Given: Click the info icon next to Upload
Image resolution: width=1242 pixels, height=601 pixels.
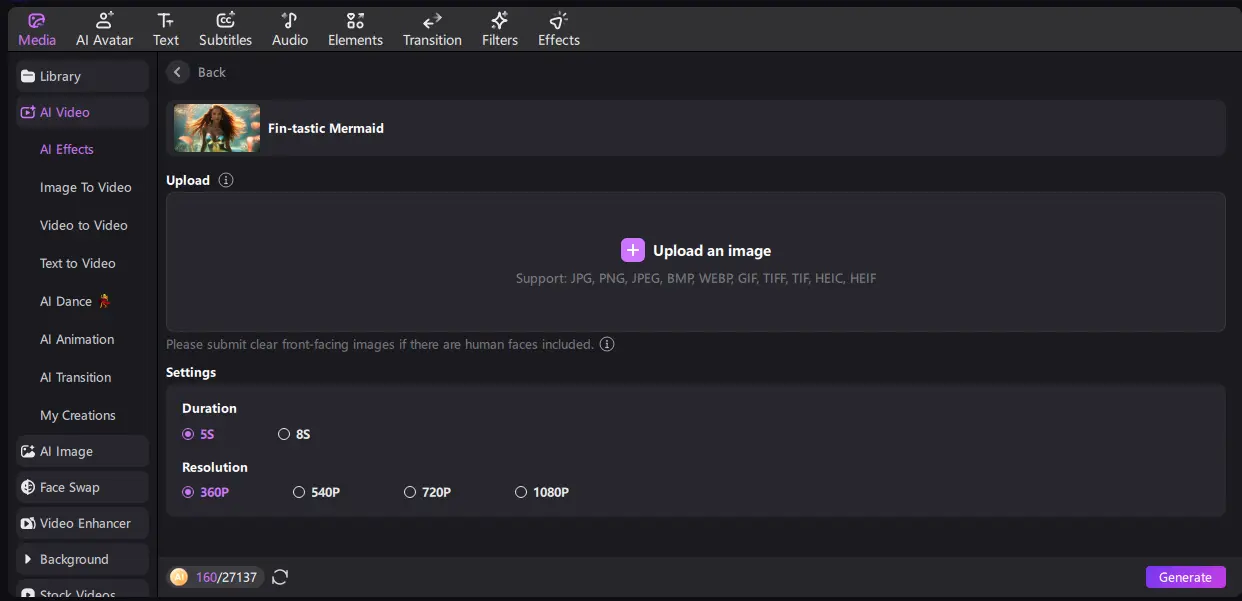Looking at the screenshot, I should (x=226, y=181).
